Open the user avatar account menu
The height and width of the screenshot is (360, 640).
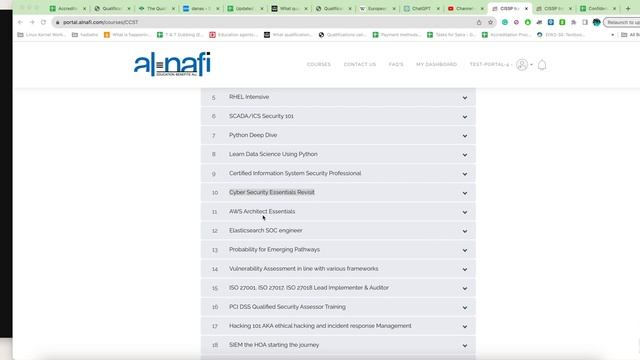[x=522, y=64]
